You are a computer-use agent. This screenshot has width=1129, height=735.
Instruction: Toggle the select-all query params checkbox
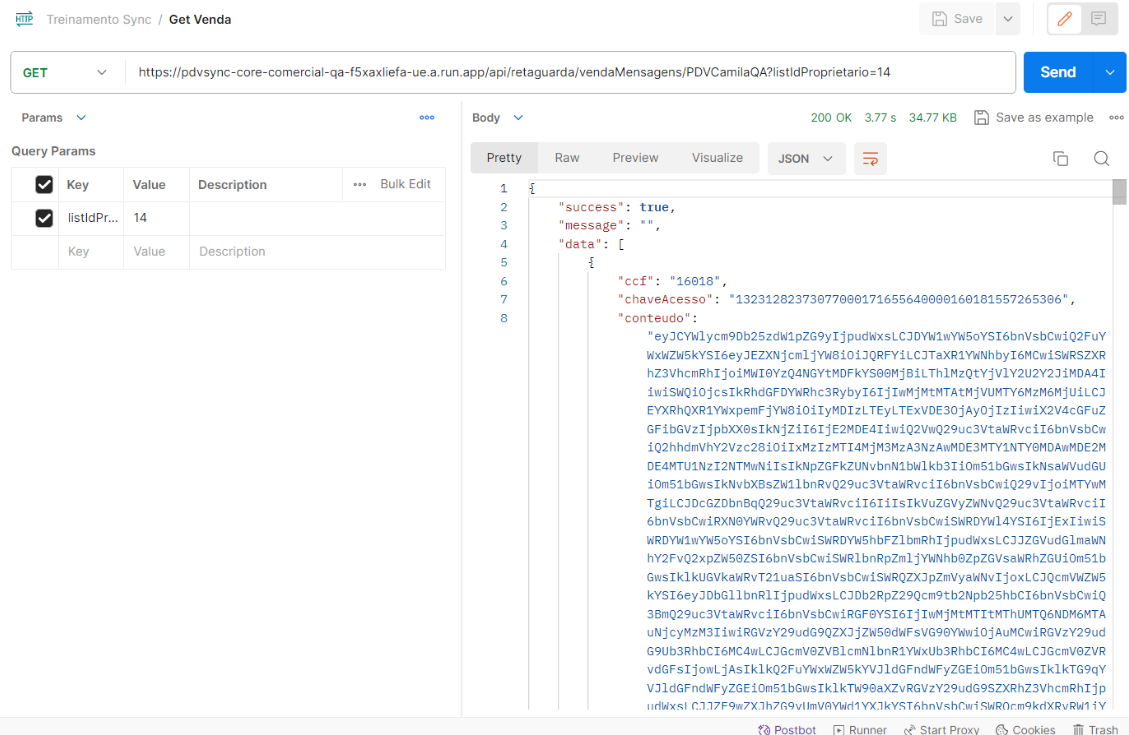click(44, 184)
